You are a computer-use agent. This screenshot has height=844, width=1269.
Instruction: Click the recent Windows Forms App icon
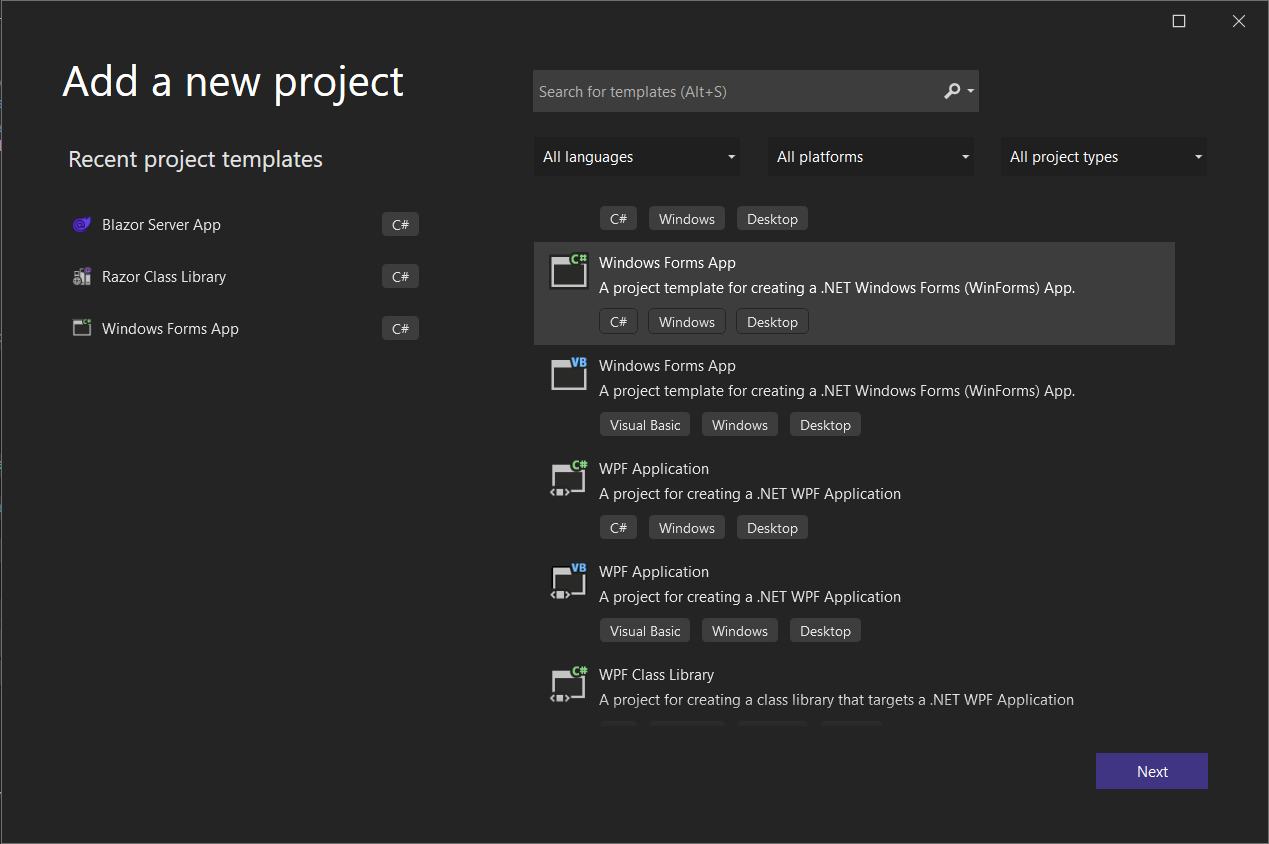[82, 328]
